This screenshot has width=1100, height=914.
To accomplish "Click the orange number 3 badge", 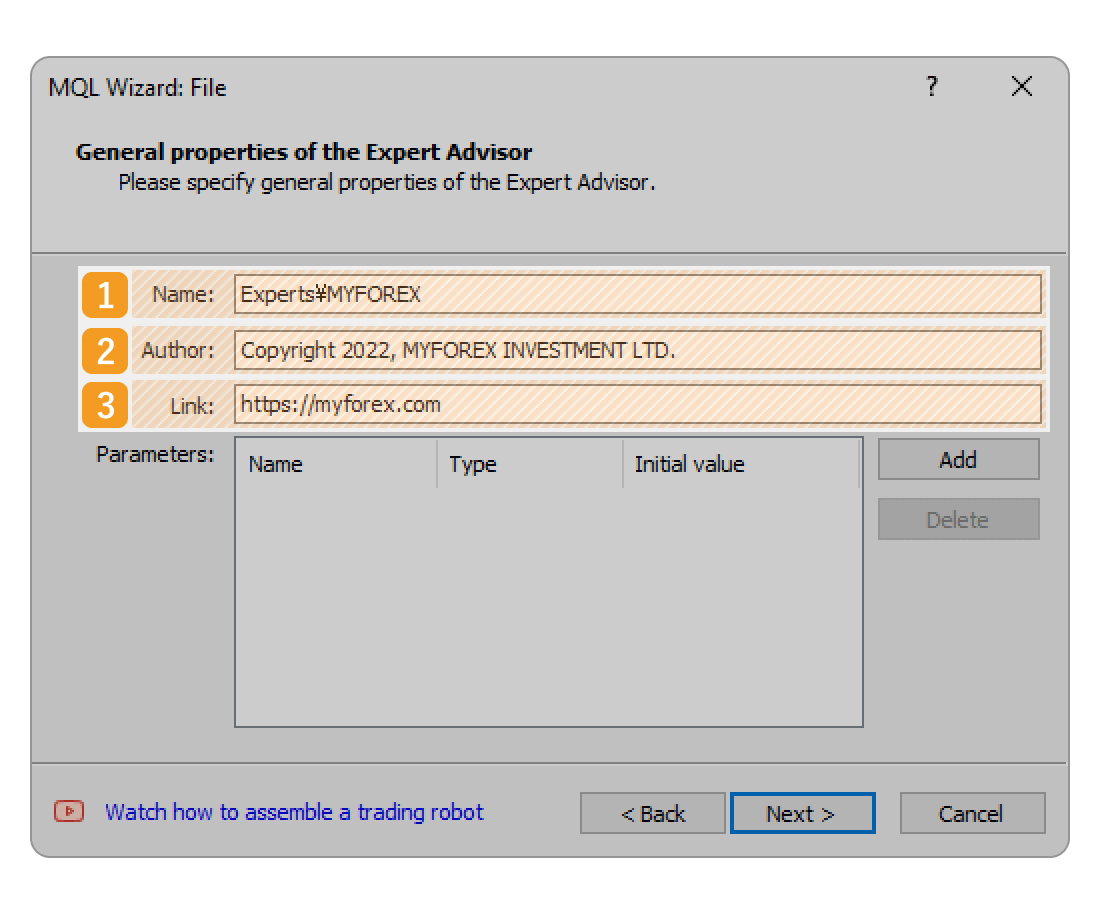I will pyautogui.click(x=104, y=405).
